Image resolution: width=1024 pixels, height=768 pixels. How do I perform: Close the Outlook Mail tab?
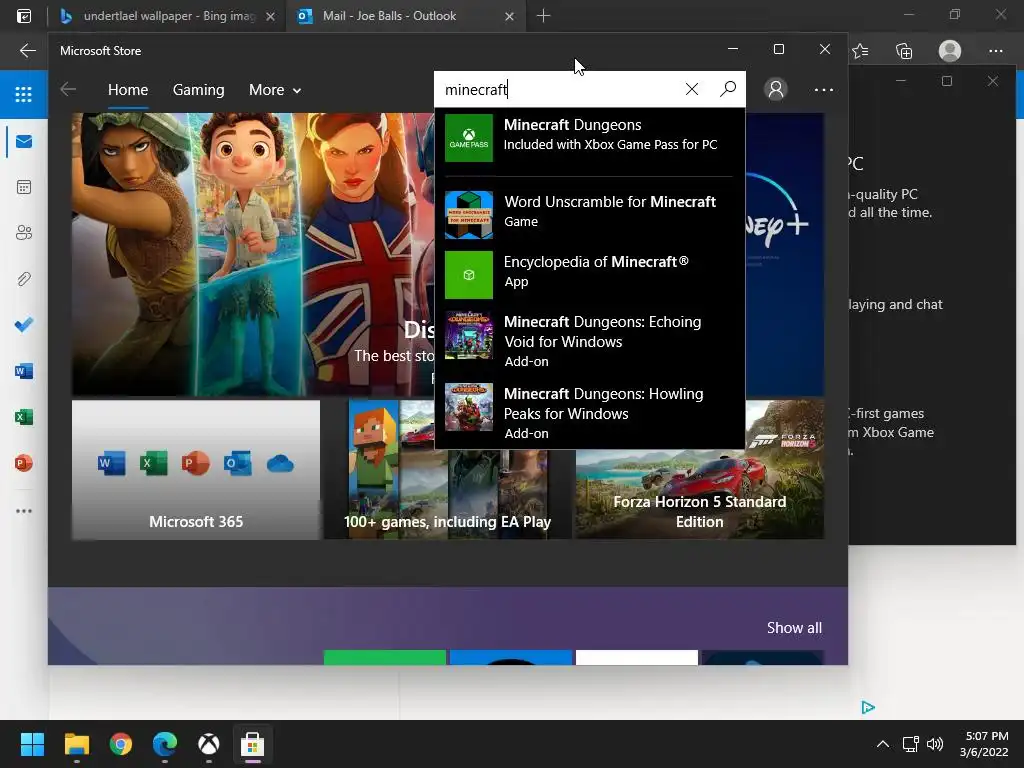coord(509,16)
